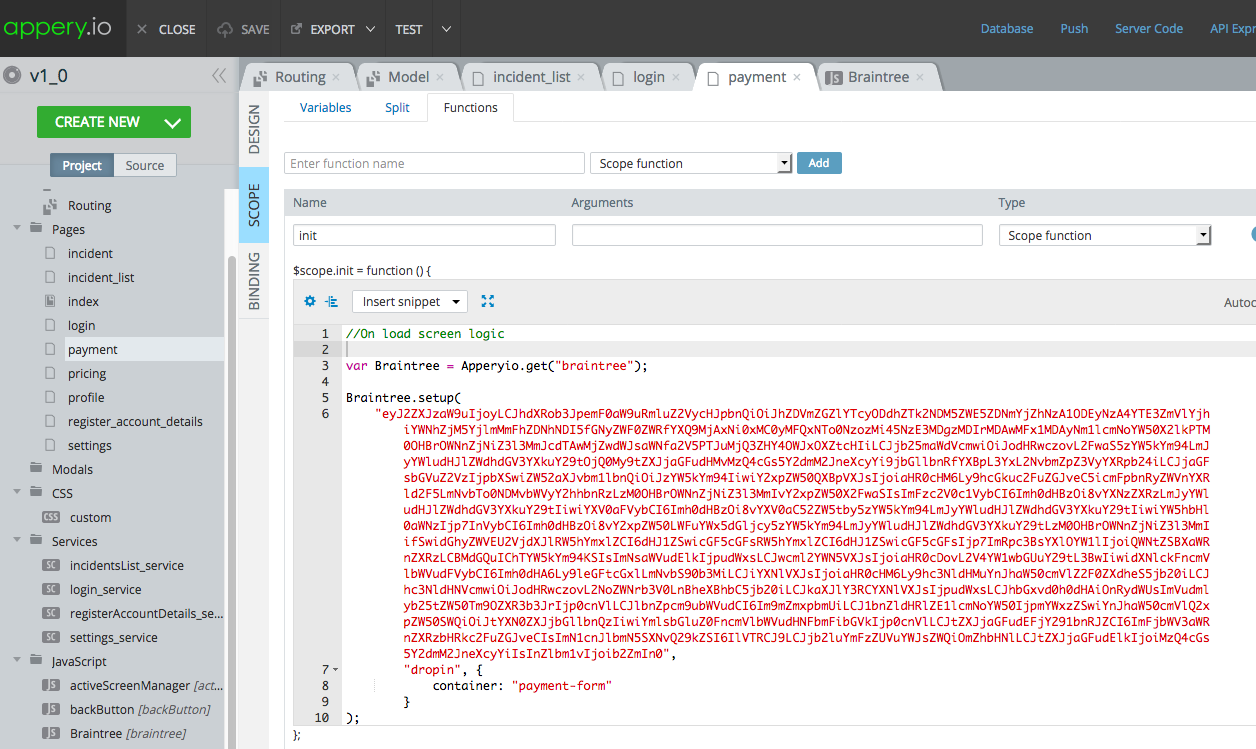Click CLOSE in the top bar

166,29
